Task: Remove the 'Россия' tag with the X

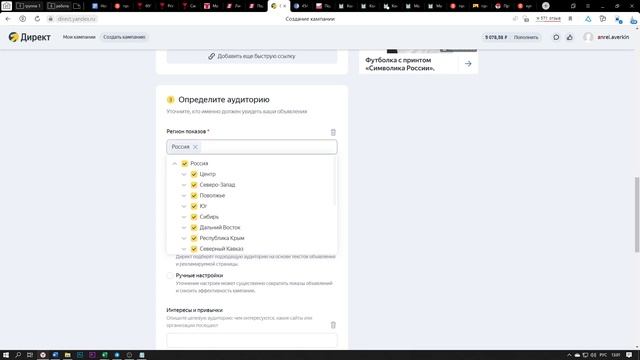Action: (x=195, y=147)
